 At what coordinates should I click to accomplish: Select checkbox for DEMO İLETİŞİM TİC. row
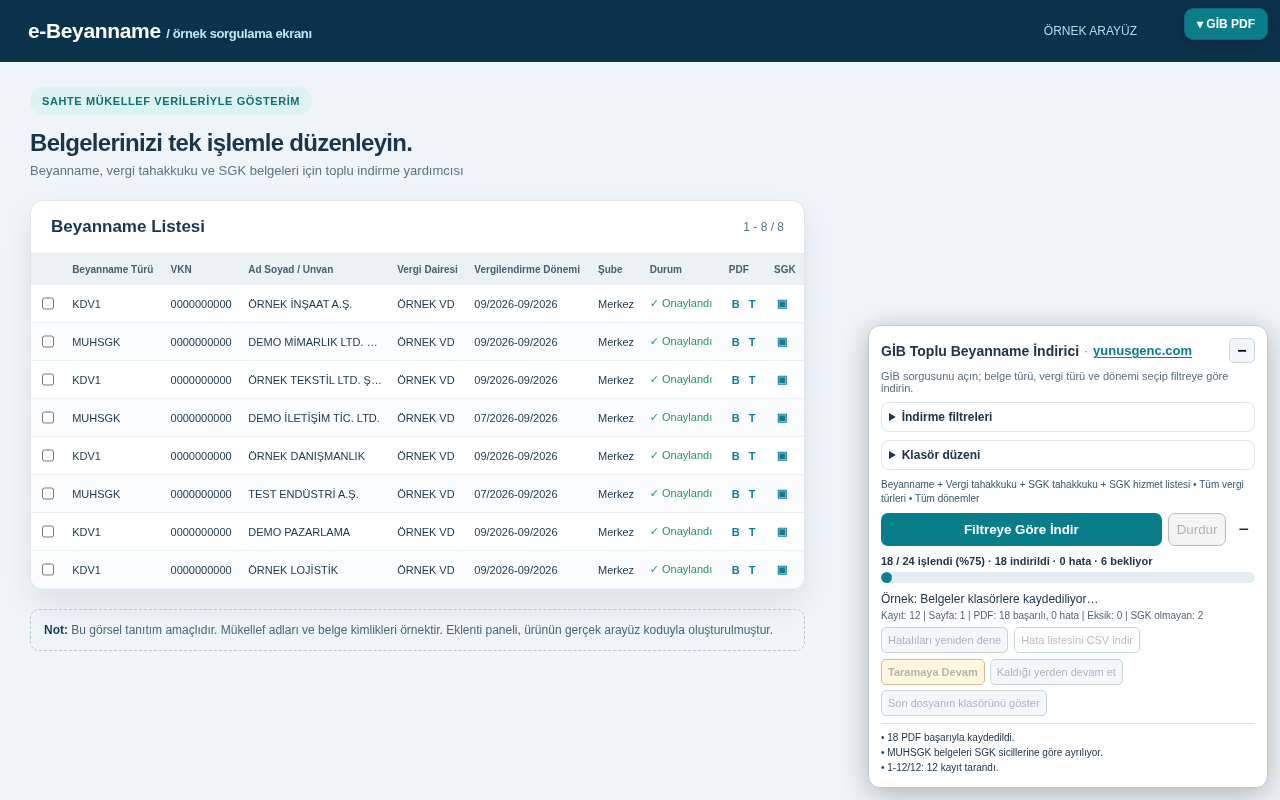tap(48, 418)
